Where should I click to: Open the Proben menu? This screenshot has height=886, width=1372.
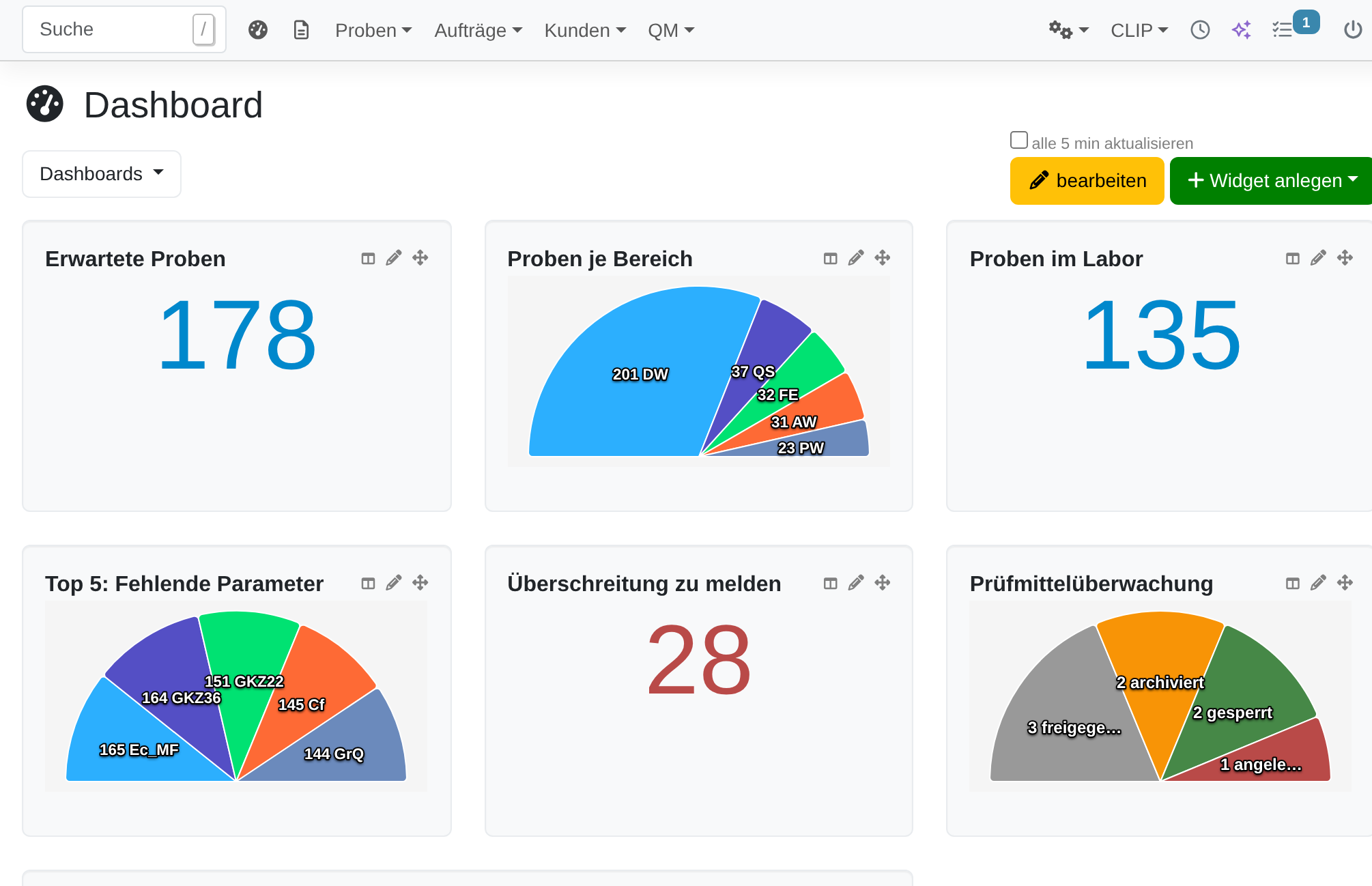[373, 30]
